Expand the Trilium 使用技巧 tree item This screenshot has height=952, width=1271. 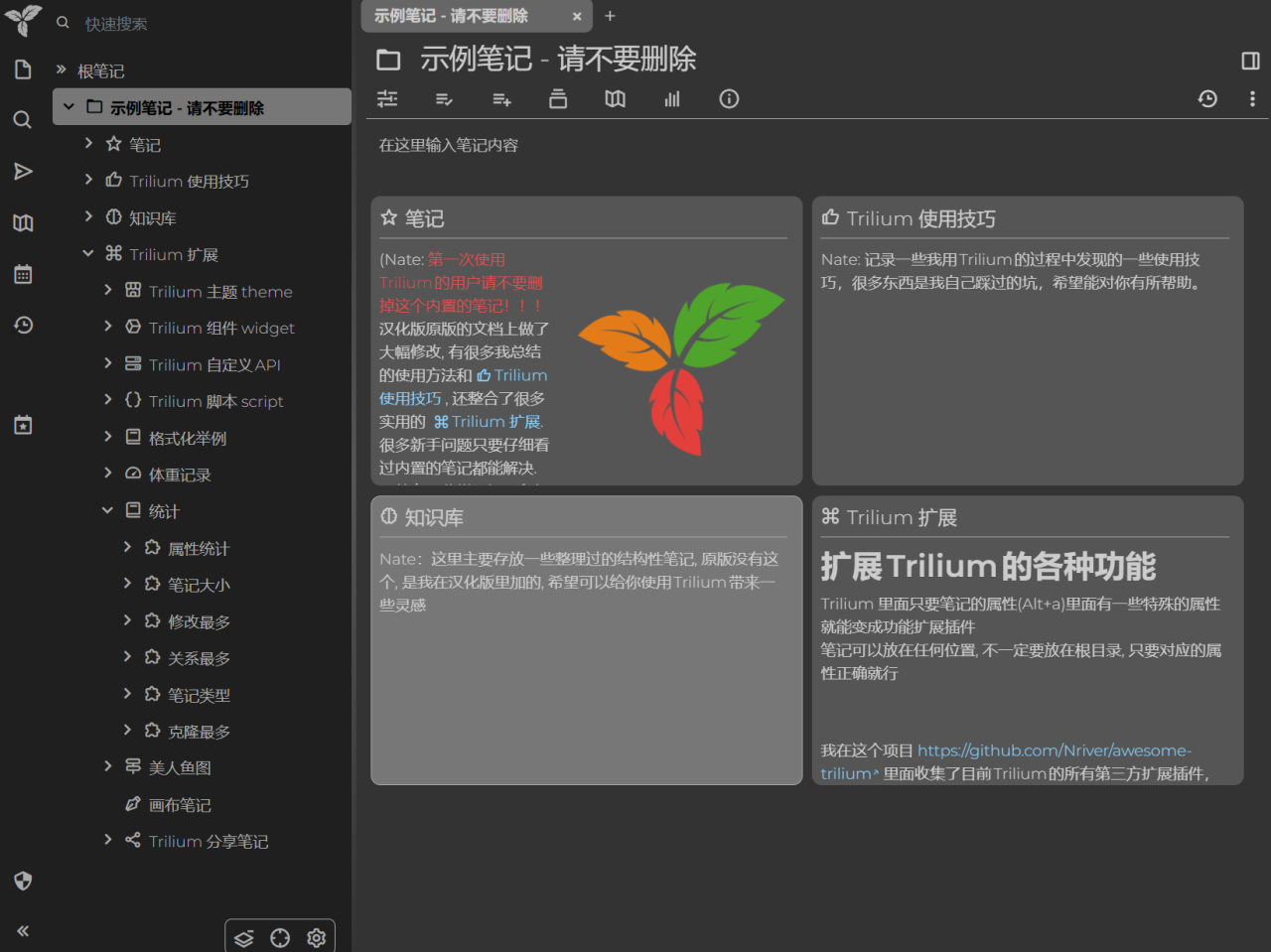(x=87, y=181)
